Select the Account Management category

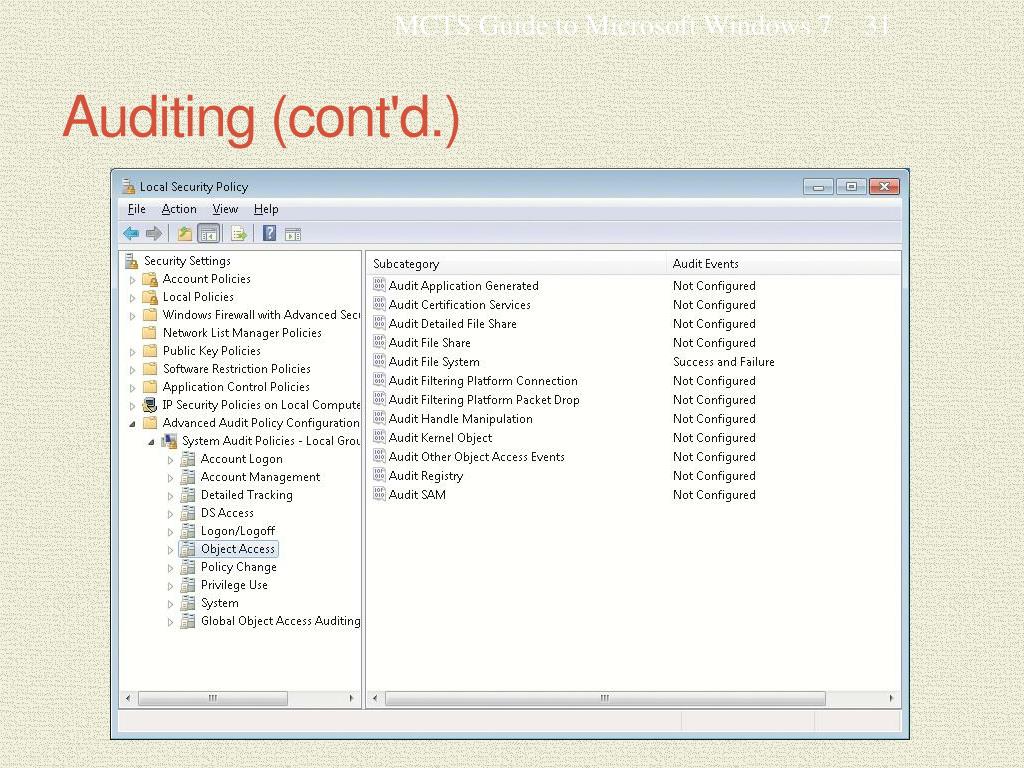(260, 477)
